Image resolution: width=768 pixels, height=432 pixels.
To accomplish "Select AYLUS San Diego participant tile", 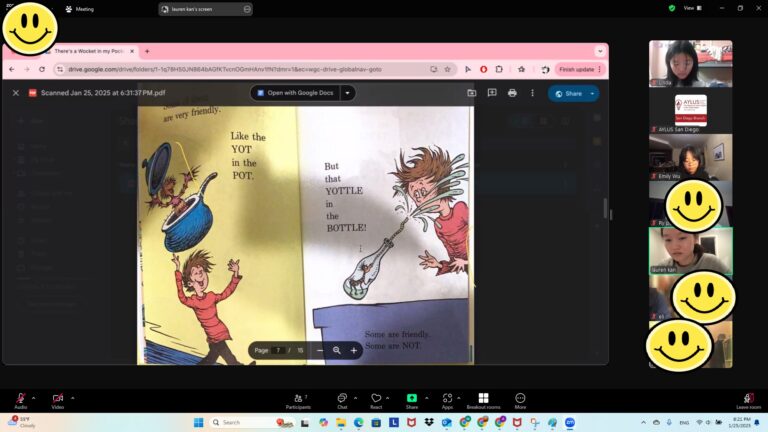I will pyautogui.click(x=691, y=111).
